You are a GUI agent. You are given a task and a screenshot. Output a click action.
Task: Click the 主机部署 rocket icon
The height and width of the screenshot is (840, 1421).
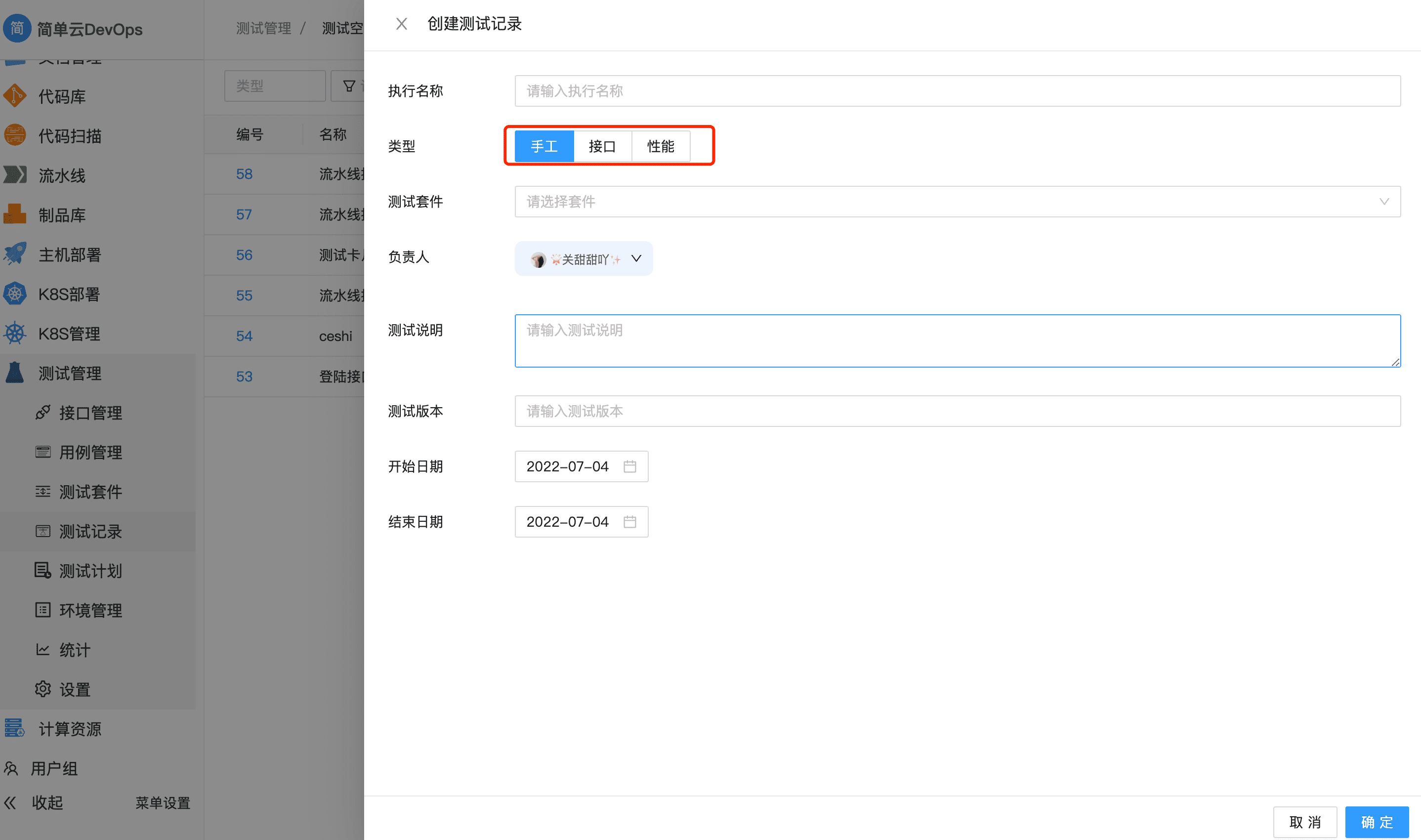point(15,254)
